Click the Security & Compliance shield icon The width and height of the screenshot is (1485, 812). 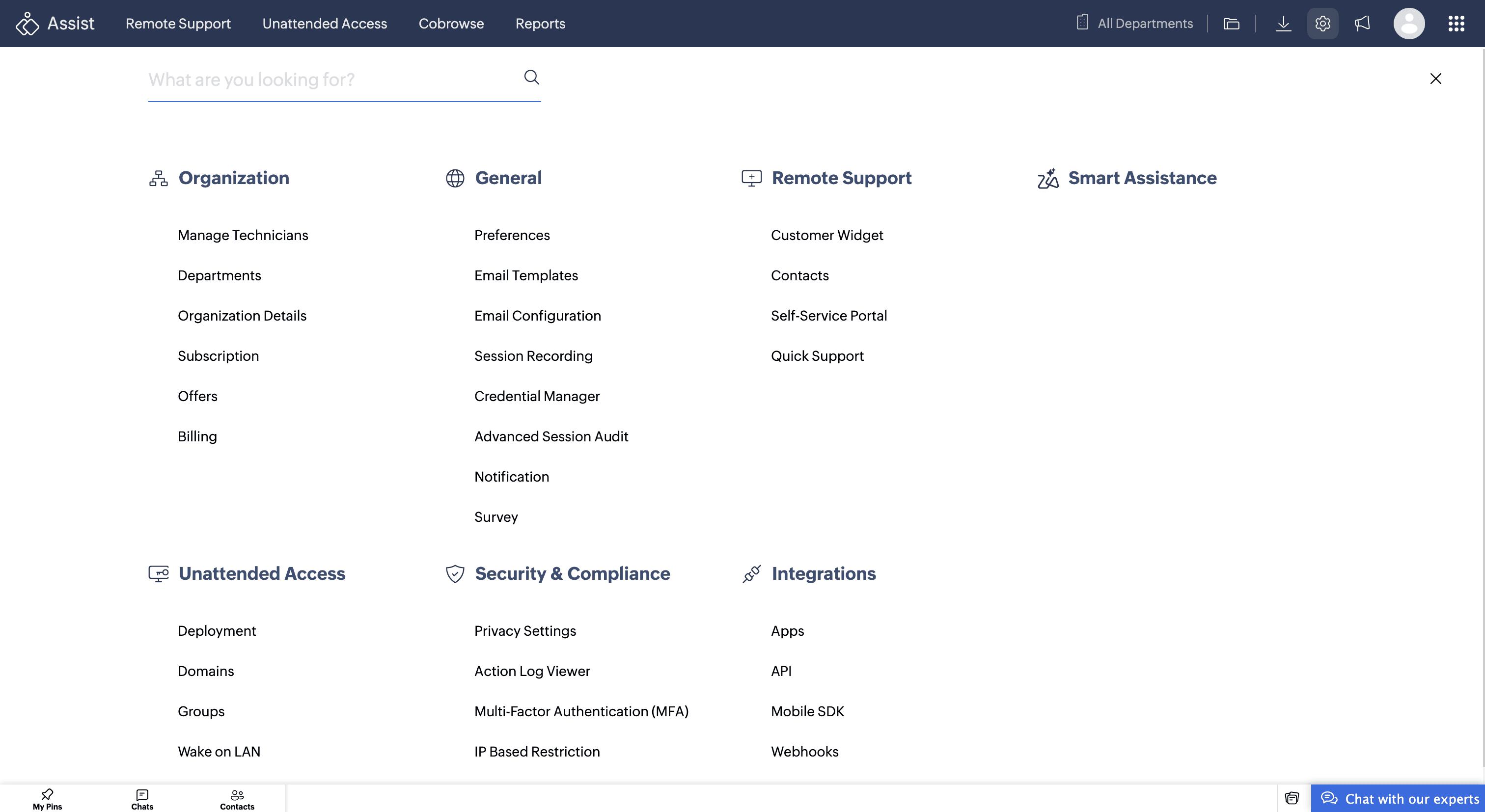455,574
